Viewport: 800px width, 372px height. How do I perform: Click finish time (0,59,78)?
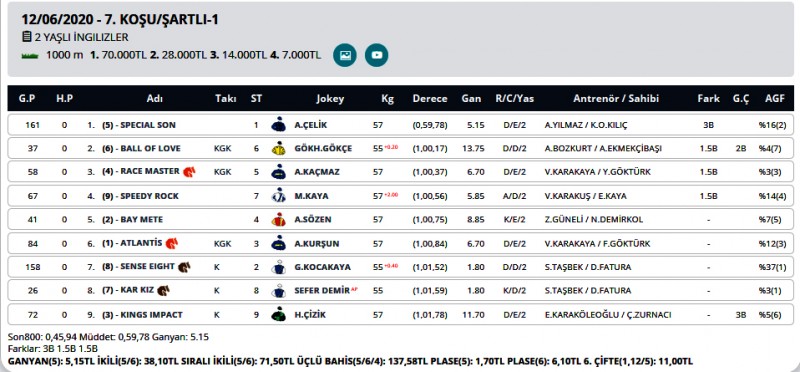tap(430, 125)
